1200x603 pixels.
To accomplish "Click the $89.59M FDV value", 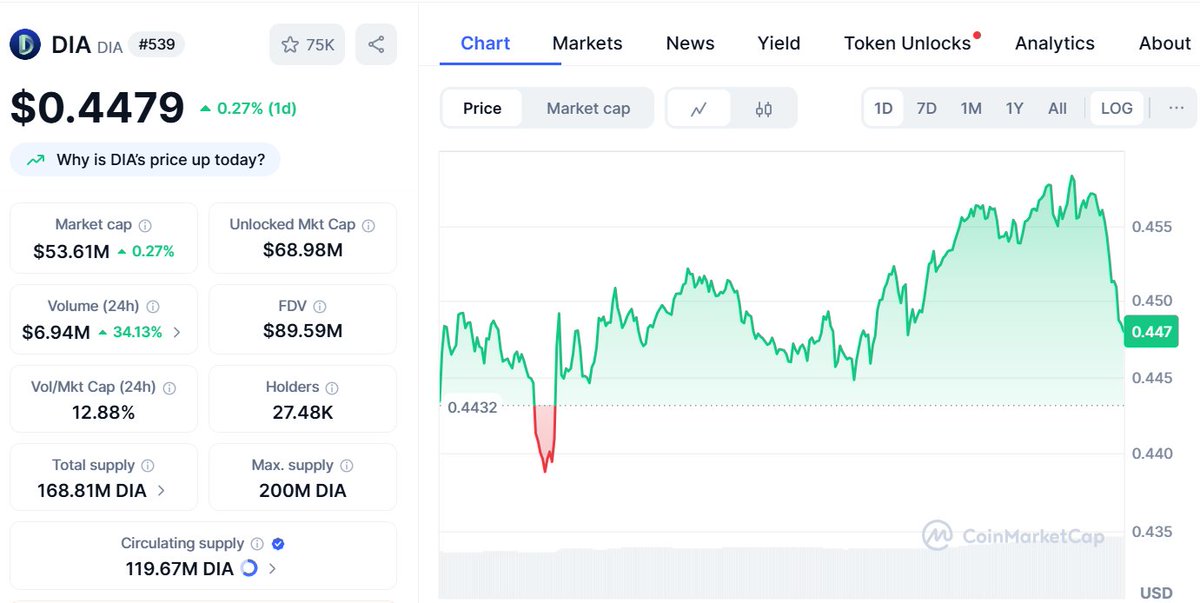I will (303, 331).
